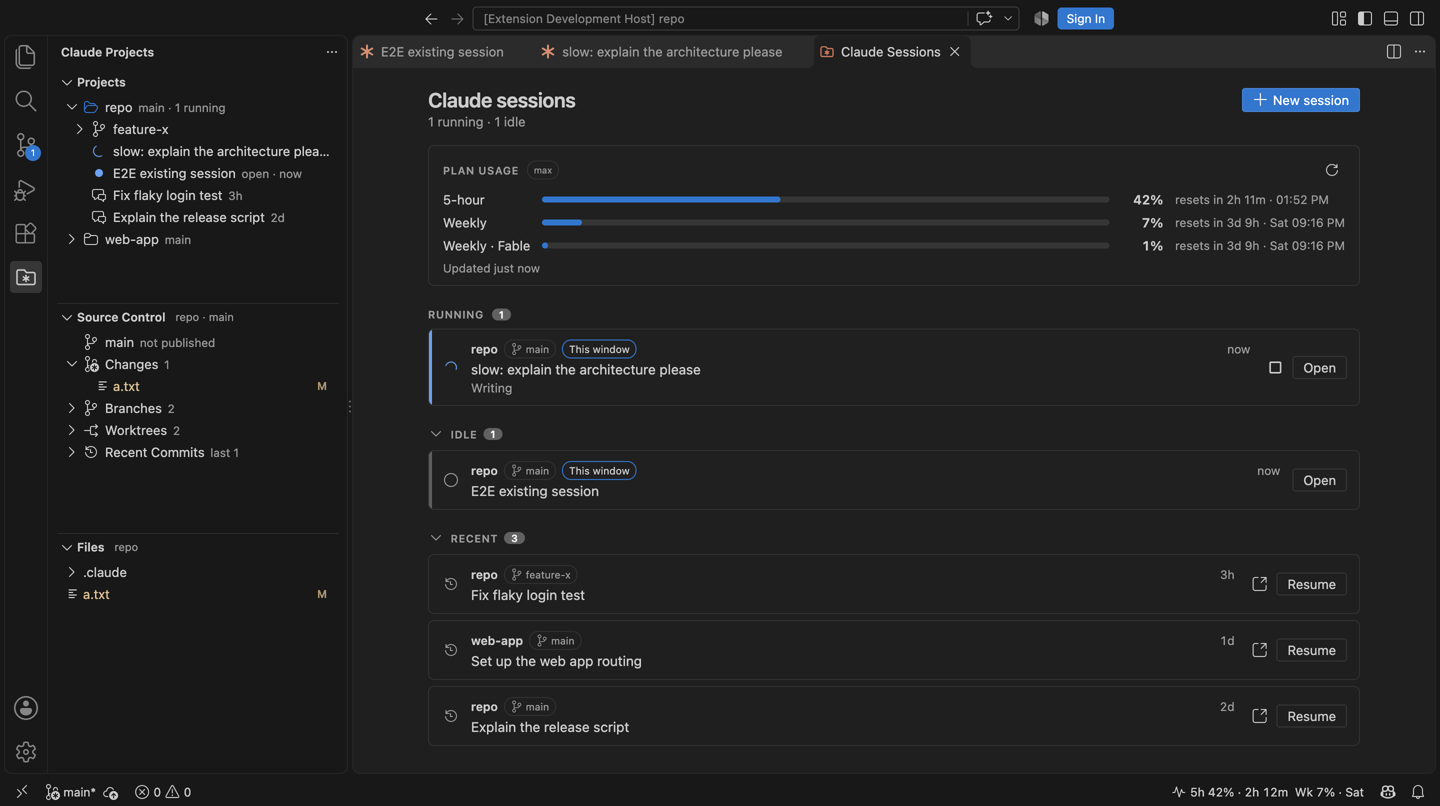Open the chat icon in title bar
The height and width of the screenshot is (806, 1440).
pos(984,19)
